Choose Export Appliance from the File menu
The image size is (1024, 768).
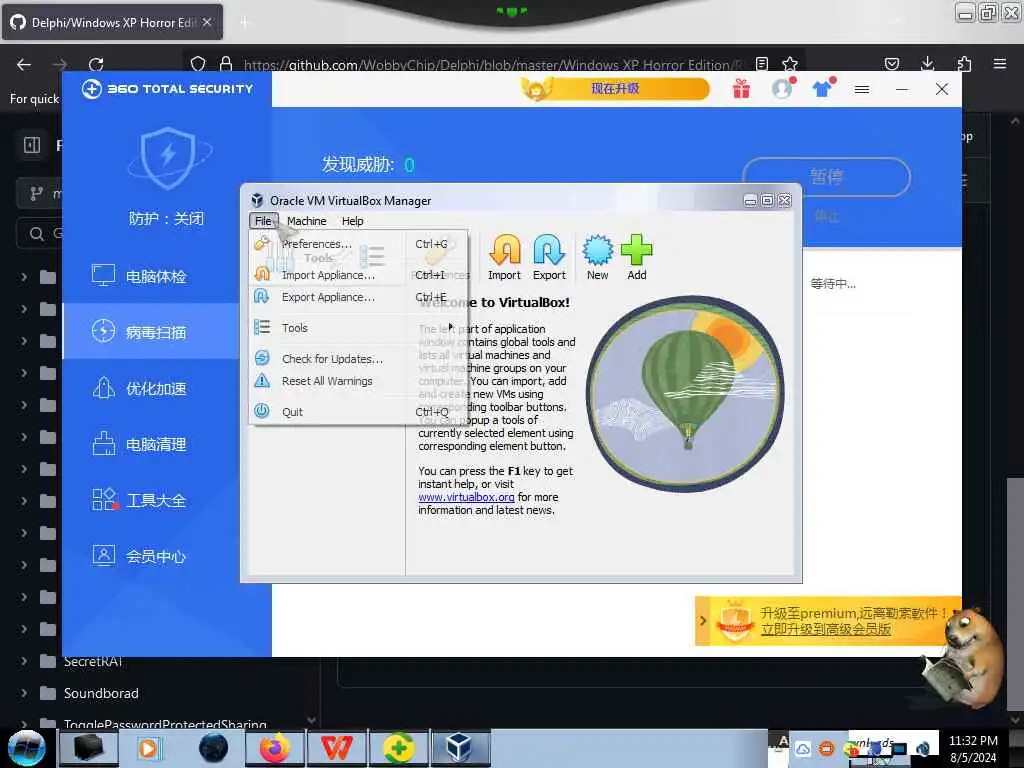tap(358, 297)
